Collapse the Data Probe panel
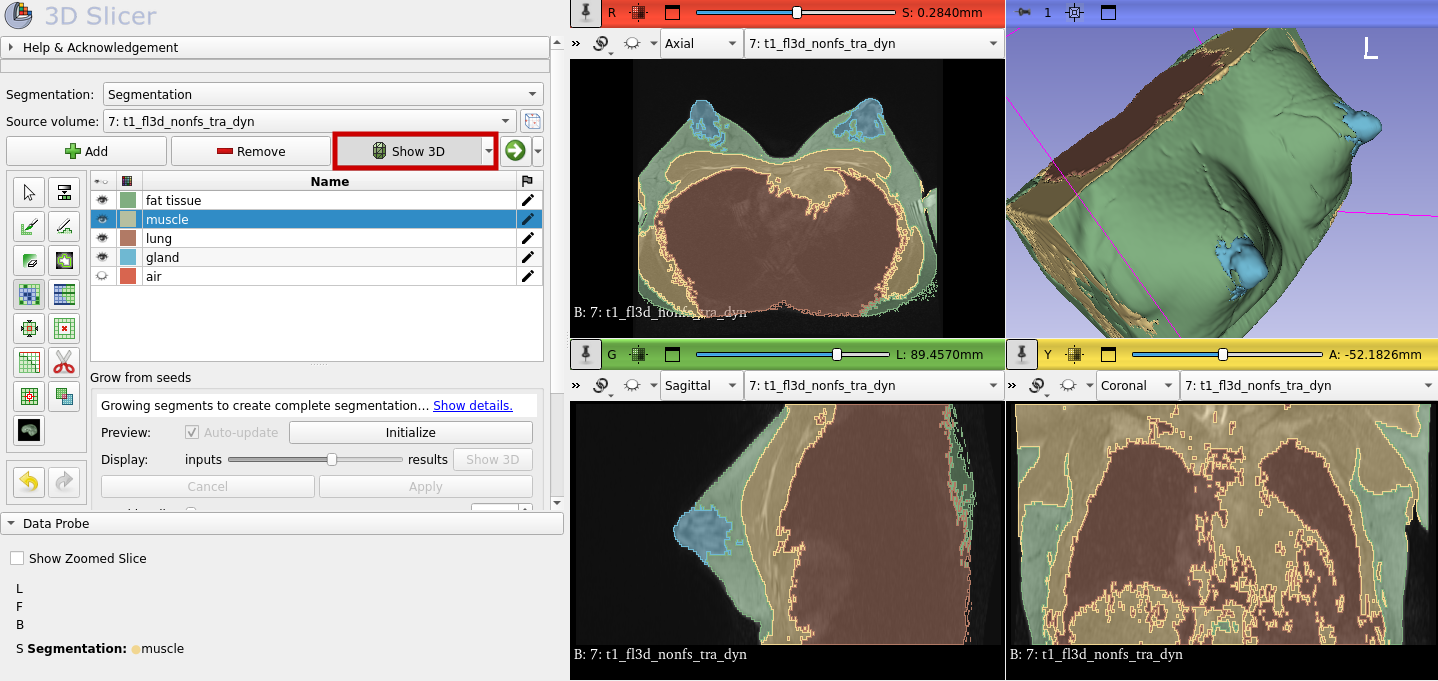Image resolution: width=1438 pixels, height=681 pixels. (x=10, y=523)
